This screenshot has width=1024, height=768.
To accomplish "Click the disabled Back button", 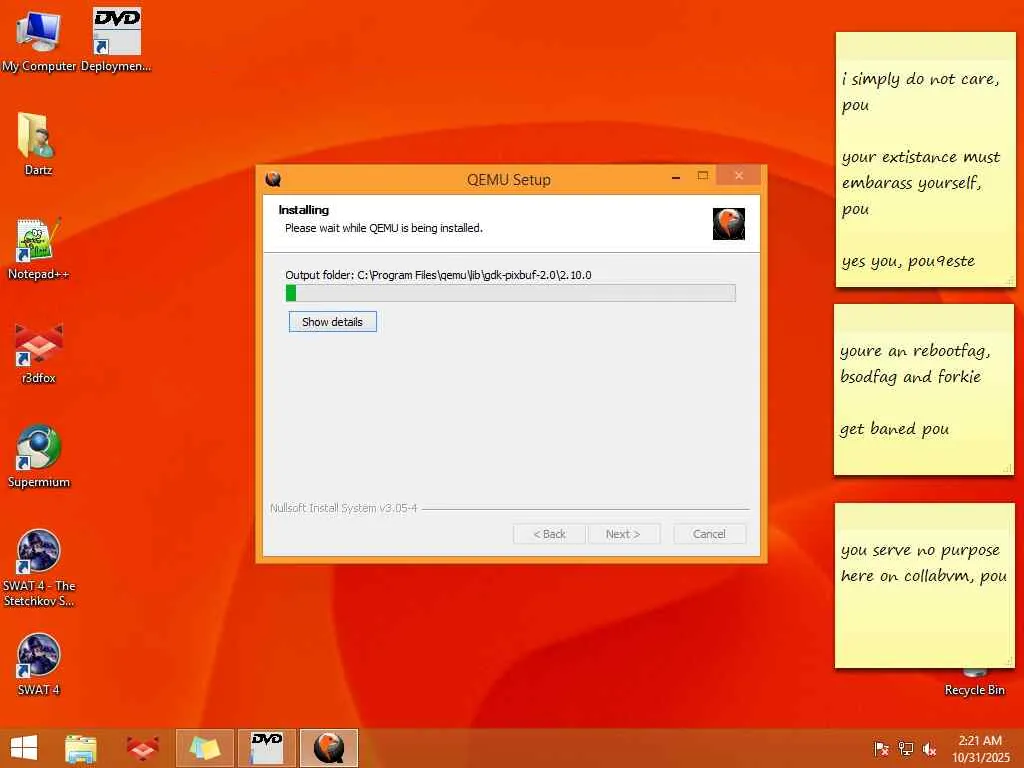I will click(x=549, y=534).
